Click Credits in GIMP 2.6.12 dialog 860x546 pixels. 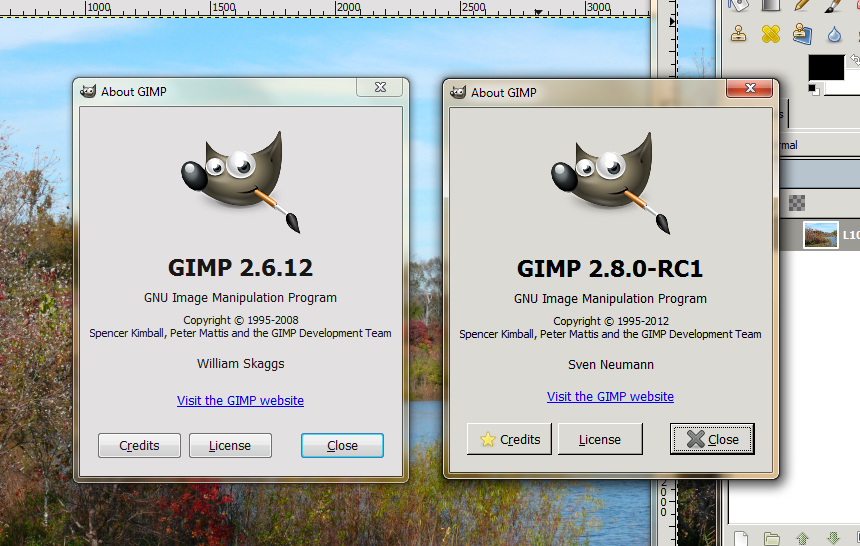point(139,445)
